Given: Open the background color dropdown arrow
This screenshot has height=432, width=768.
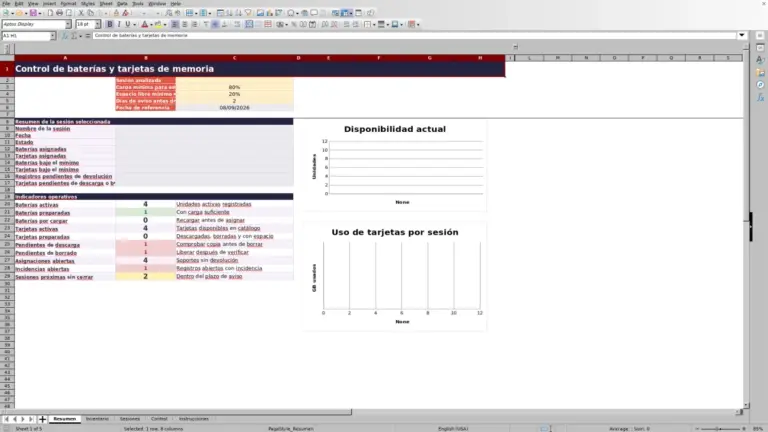Looking at the screenshot, I should click(x=165, y=24).
